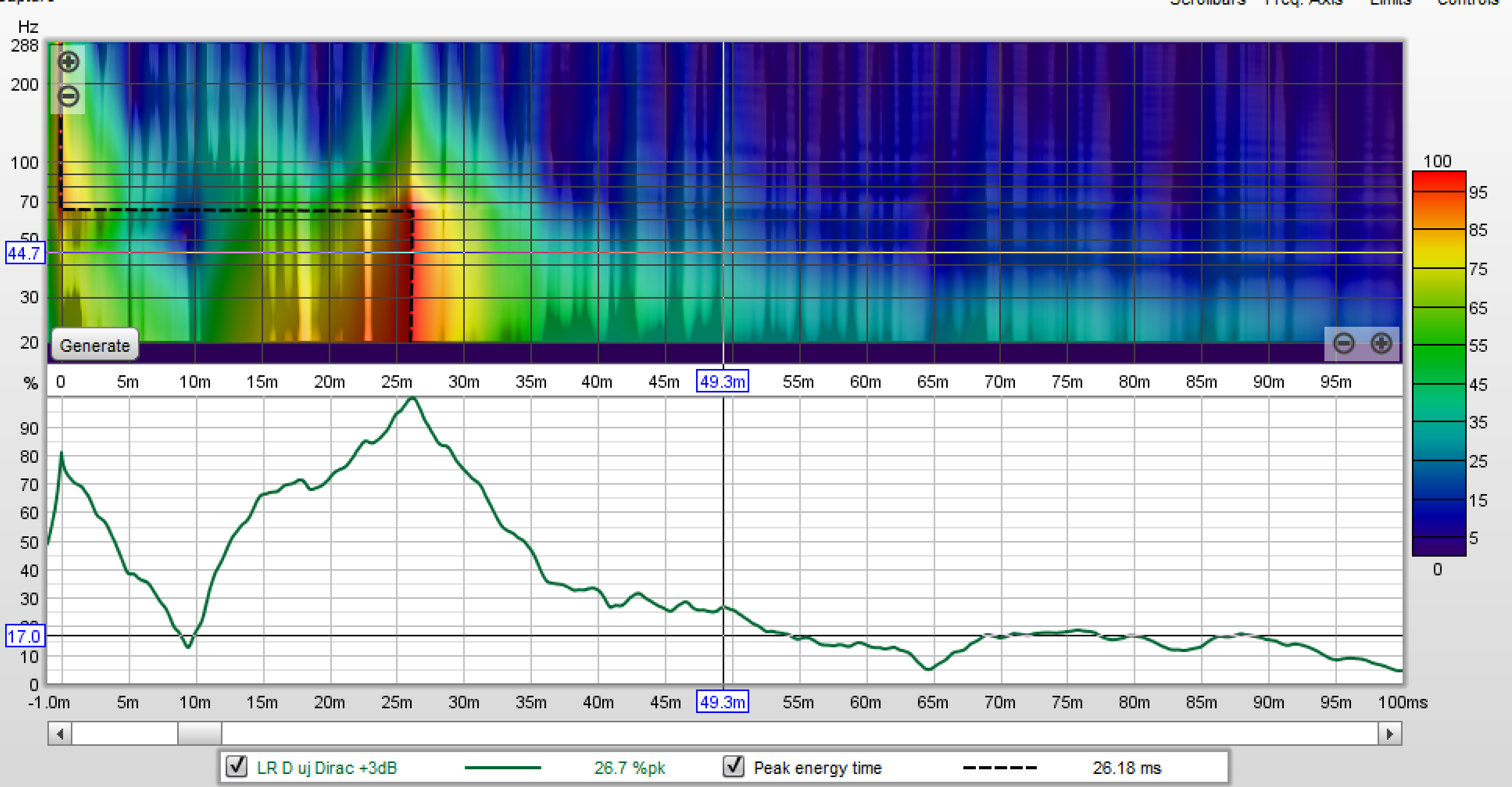This screenshot has height=787, width=1512.
Task: Uncheck the LR D uj Dirac +3dB trace
Action: point(237,766)
